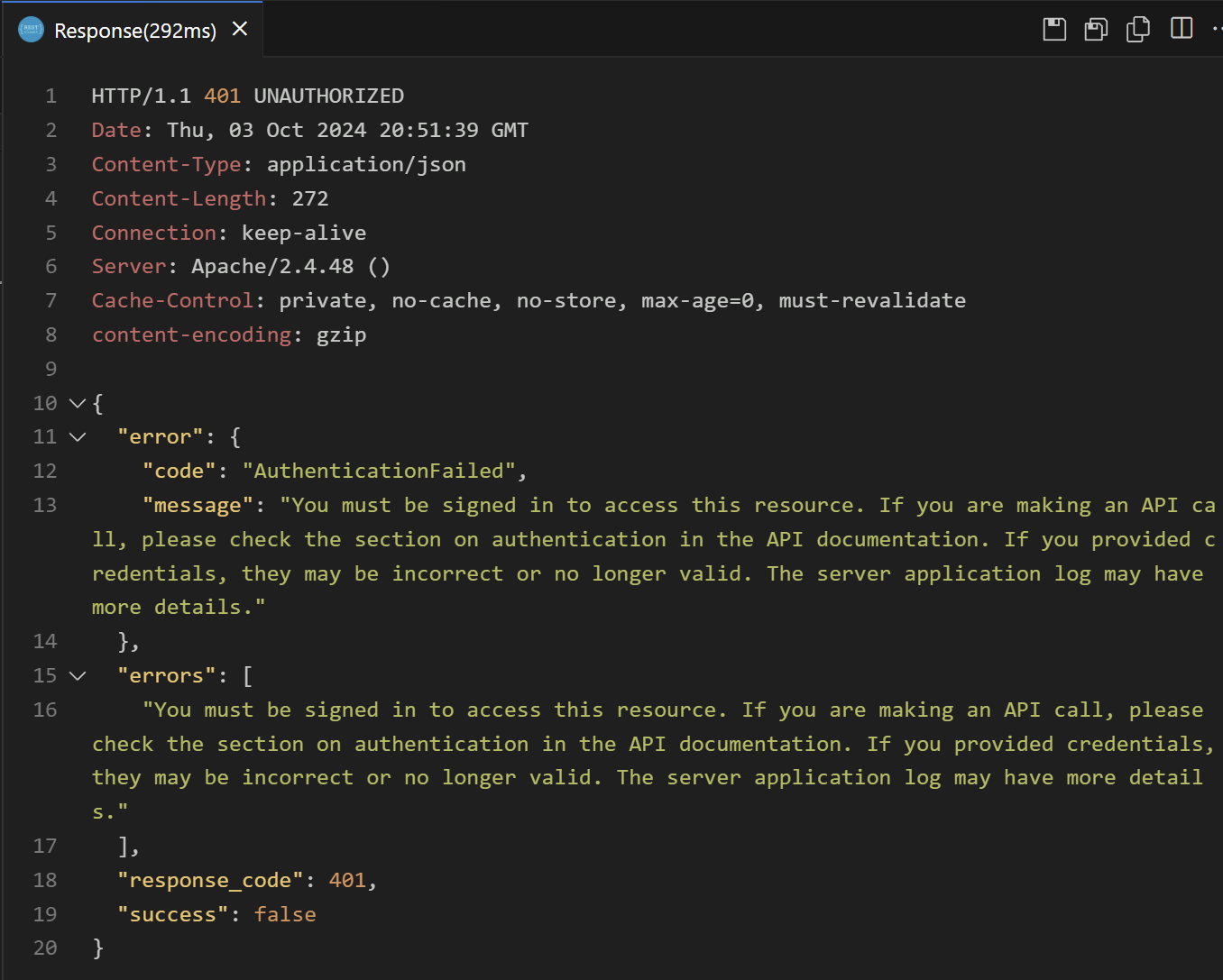Click the Content-Length value 272

(310, 198)
